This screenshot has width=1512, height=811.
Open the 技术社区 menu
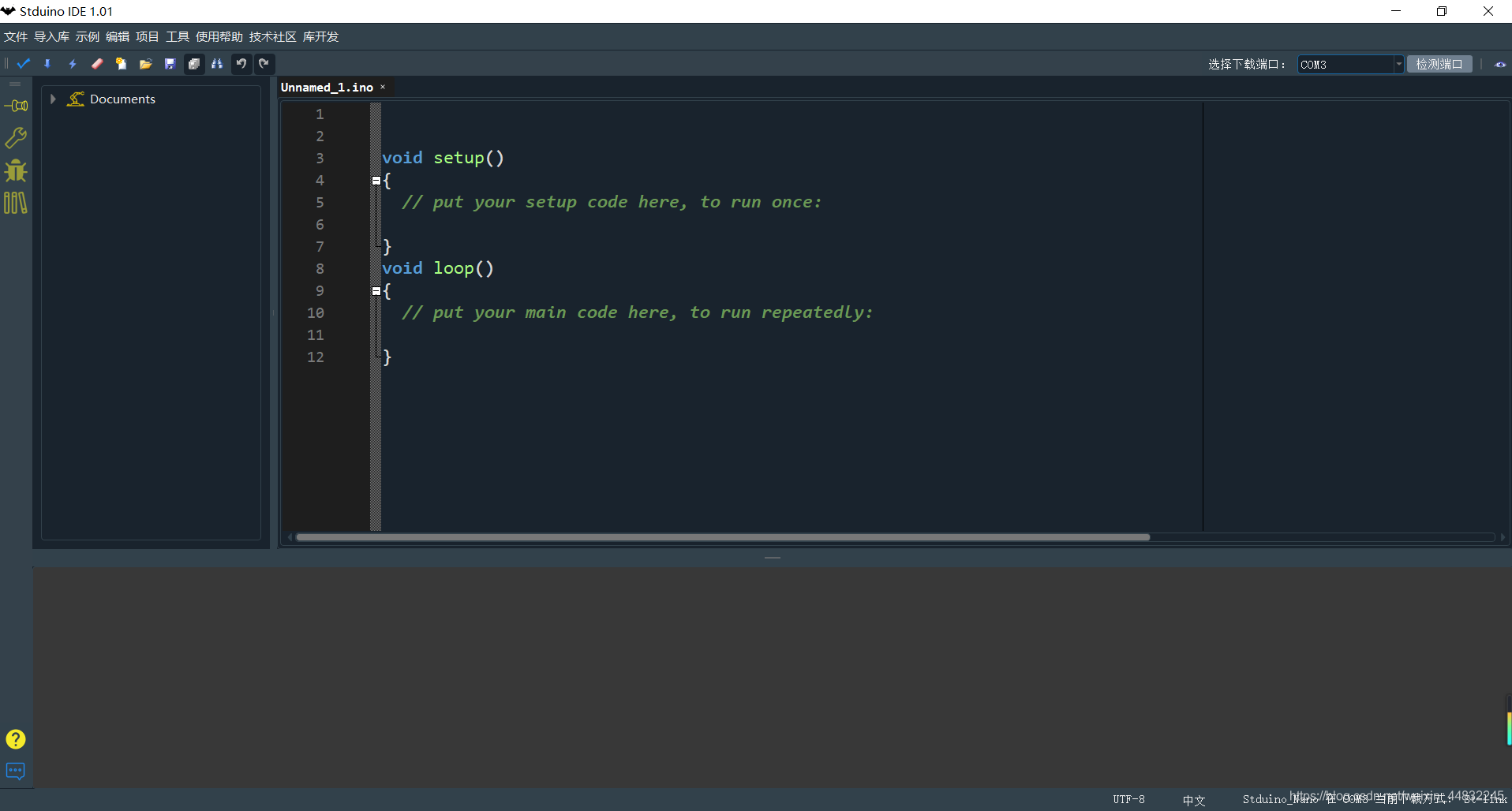pyautogui.click(x=273, y=37)
